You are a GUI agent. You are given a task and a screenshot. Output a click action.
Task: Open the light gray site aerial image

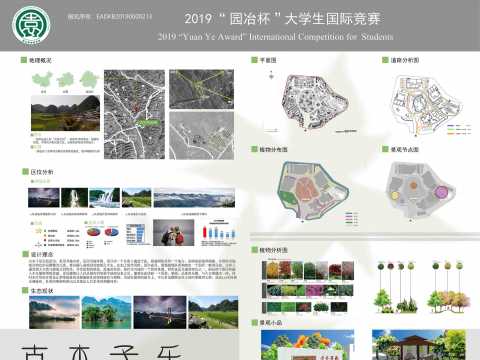(x=202, y=135)
